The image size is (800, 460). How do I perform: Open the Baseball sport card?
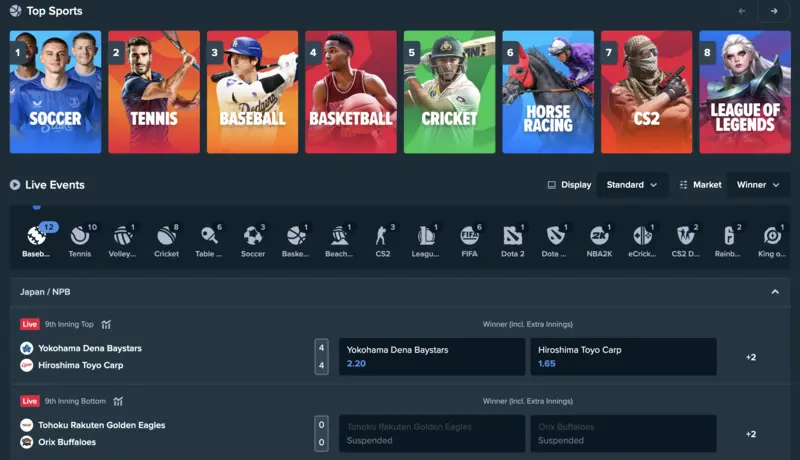(253, 92)
